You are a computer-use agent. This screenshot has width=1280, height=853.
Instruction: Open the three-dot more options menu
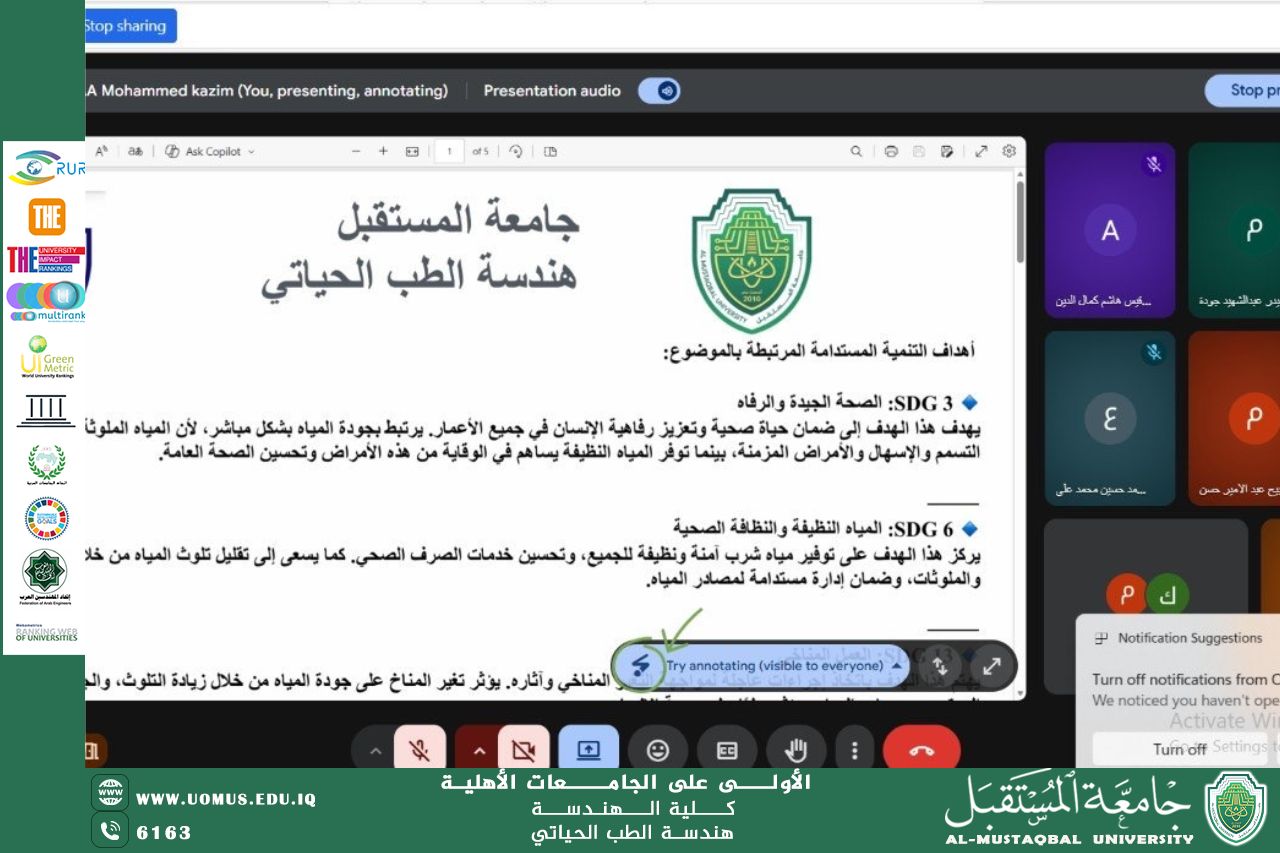click(854, 749)
